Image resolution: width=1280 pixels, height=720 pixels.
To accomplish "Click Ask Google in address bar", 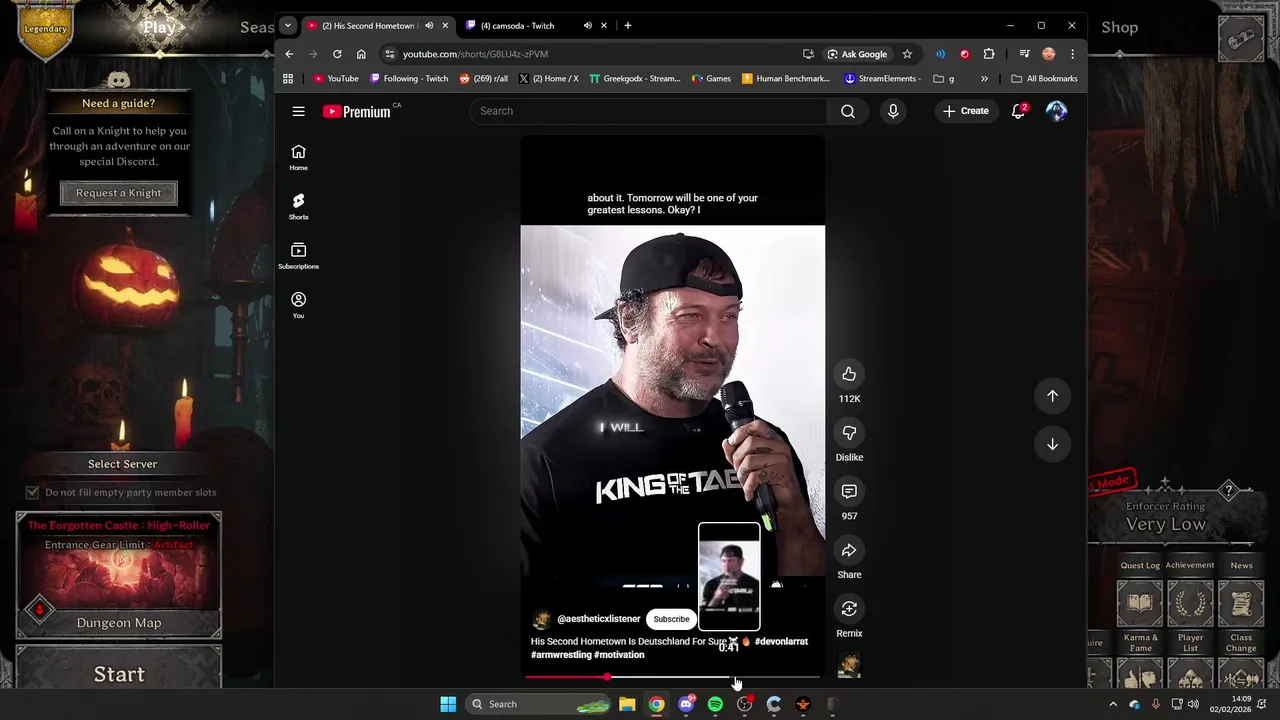I will [x=857, y=54].
